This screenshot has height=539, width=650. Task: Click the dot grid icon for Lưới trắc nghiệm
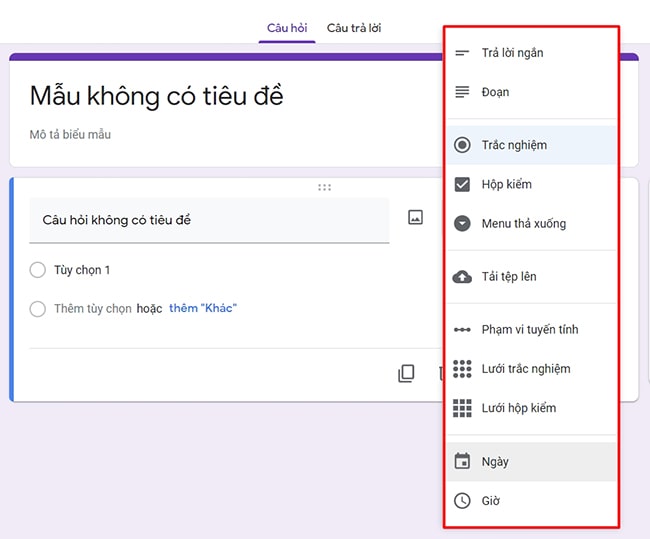pyautogui.click(x=462, y=369)
